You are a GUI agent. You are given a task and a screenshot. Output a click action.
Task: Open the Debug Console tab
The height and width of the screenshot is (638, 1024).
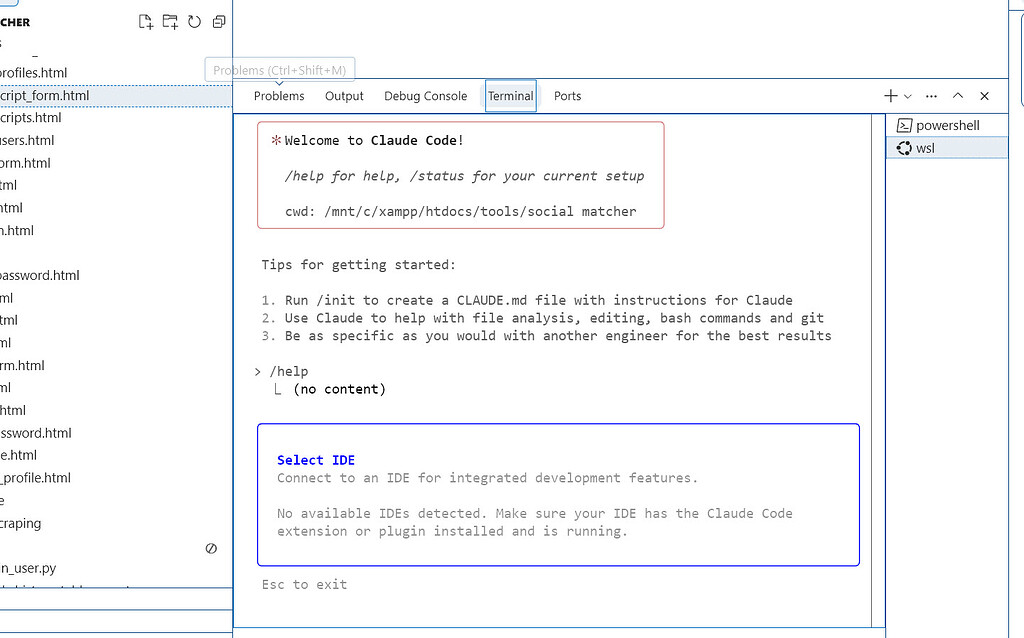(x=426, y=95)
